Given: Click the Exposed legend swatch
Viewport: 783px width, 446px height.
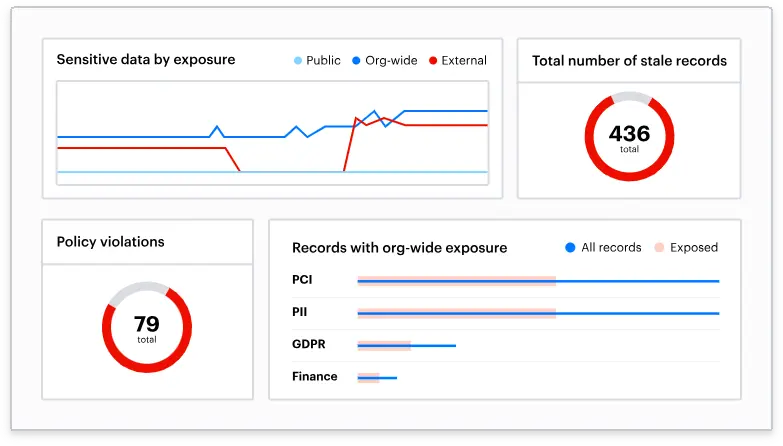Looking at the screenshot, I should 659,247.
